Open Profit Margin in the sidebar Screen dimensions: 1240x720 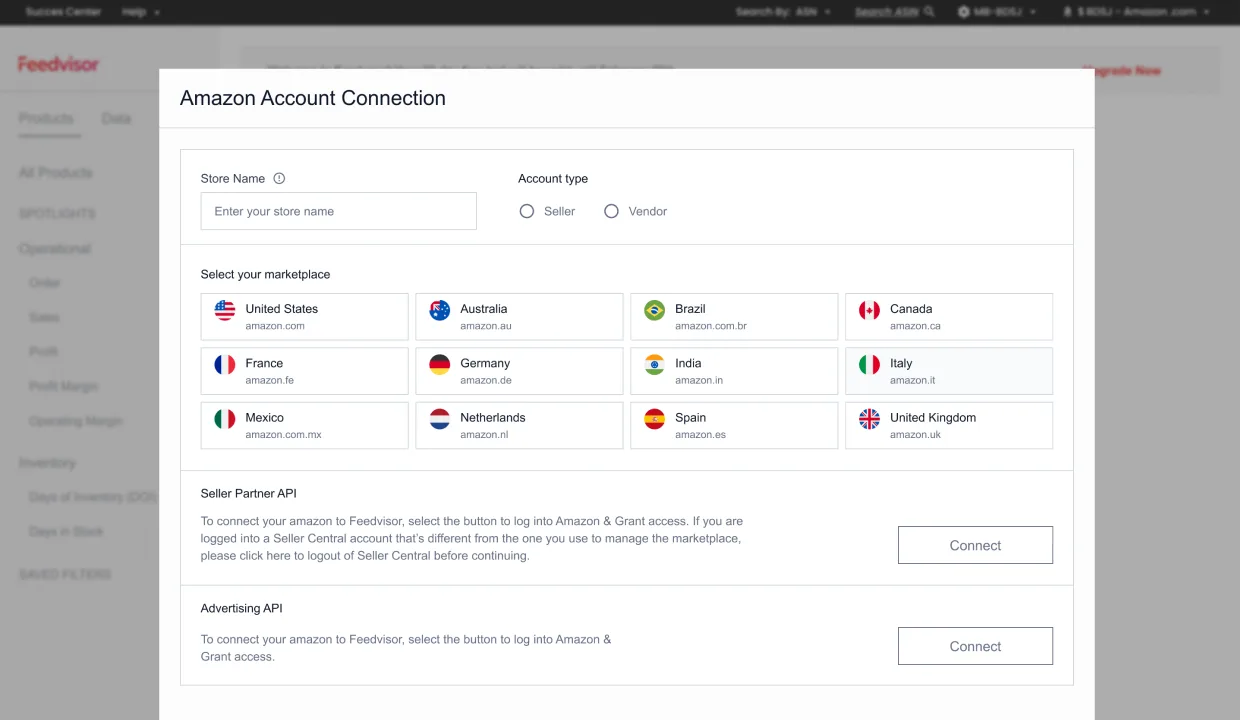click(63, 386)
